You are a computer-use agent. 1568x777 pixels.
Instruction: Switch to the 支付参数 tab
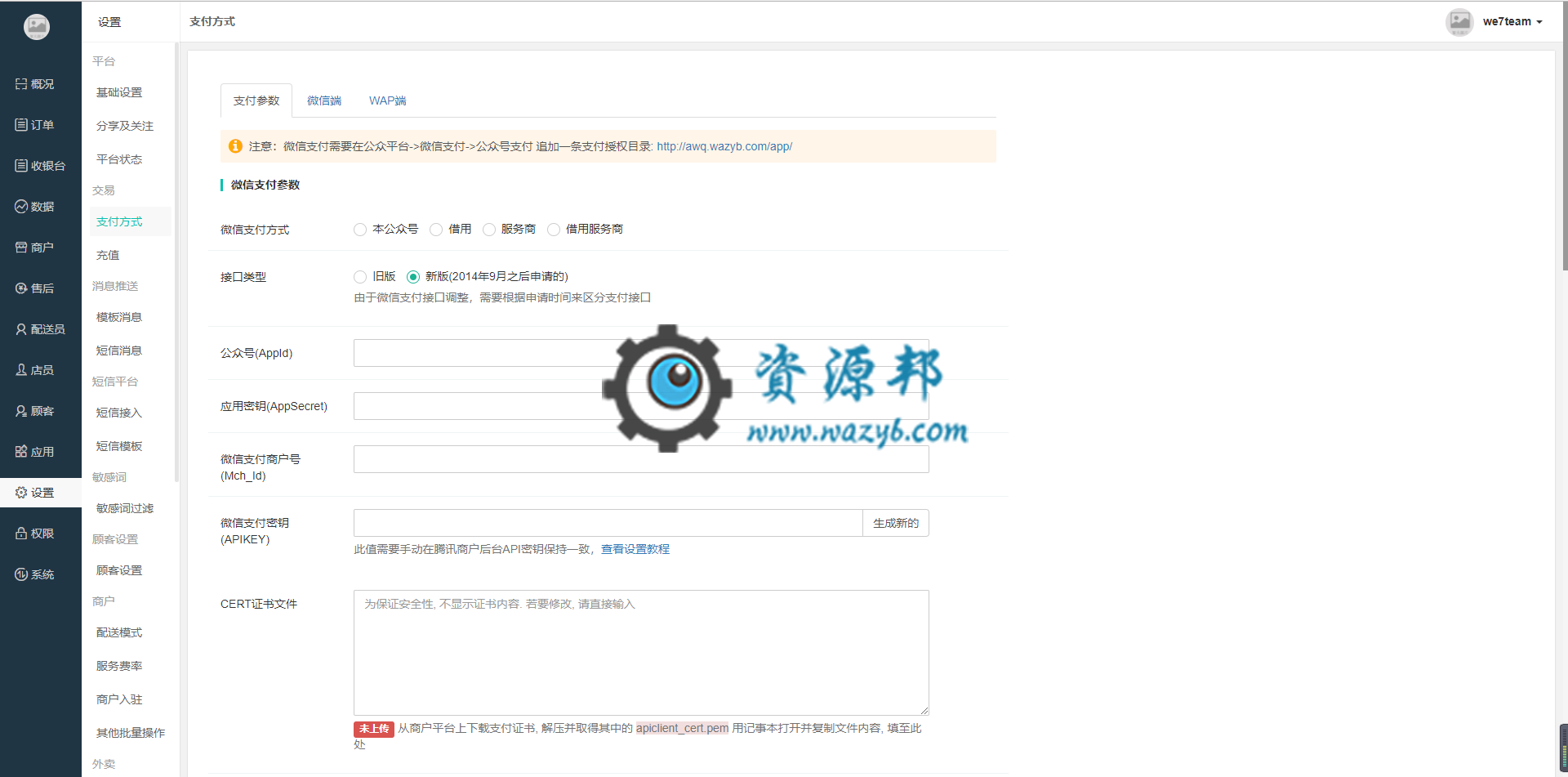[x=256, y=100]
